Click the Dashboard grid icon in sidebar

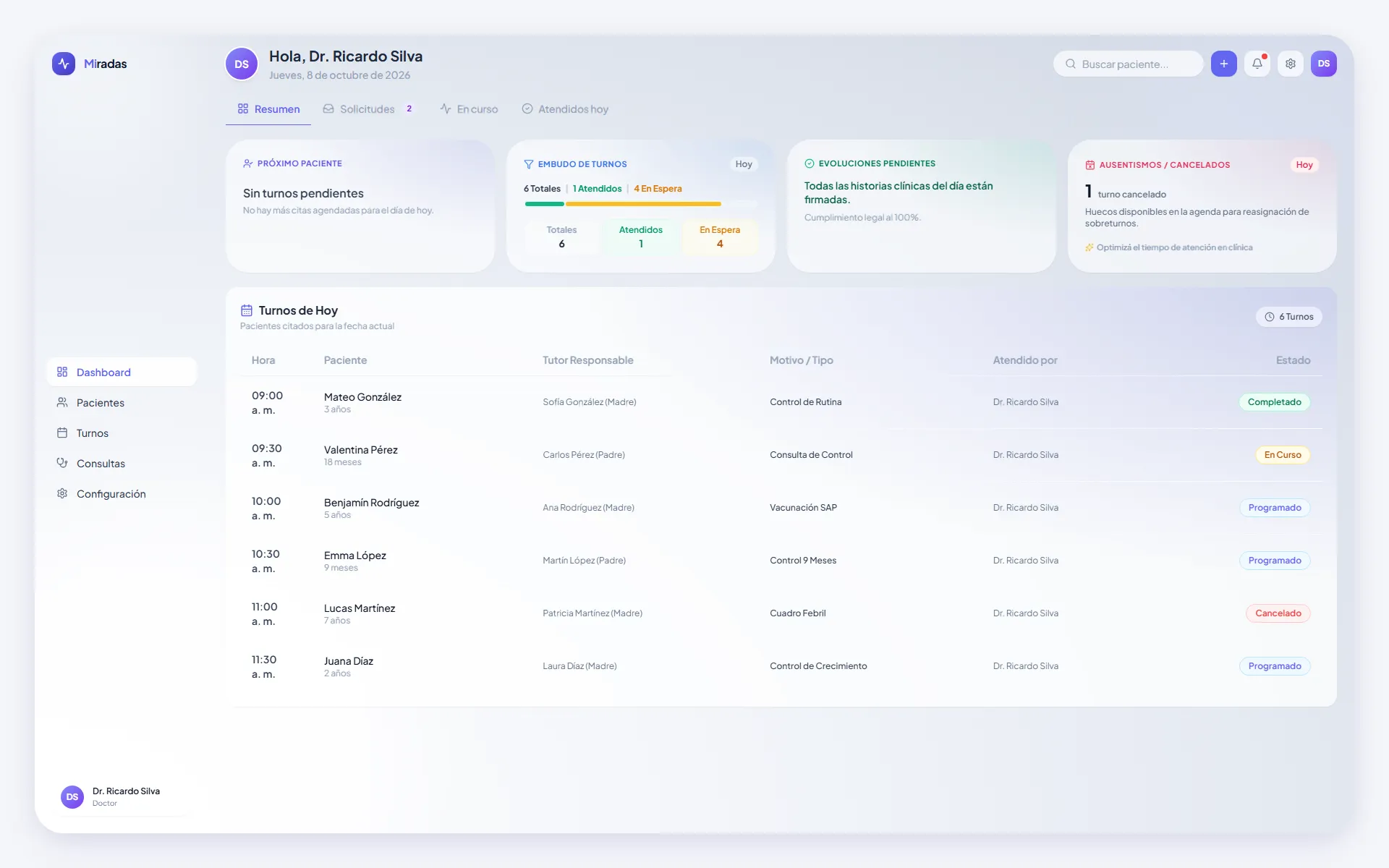click(62, 372)
